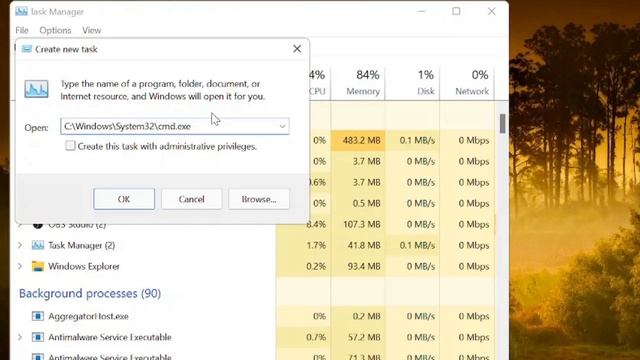Click the 1.7% CPU cell
The image size is (640, 360).
tap(303, 245)
